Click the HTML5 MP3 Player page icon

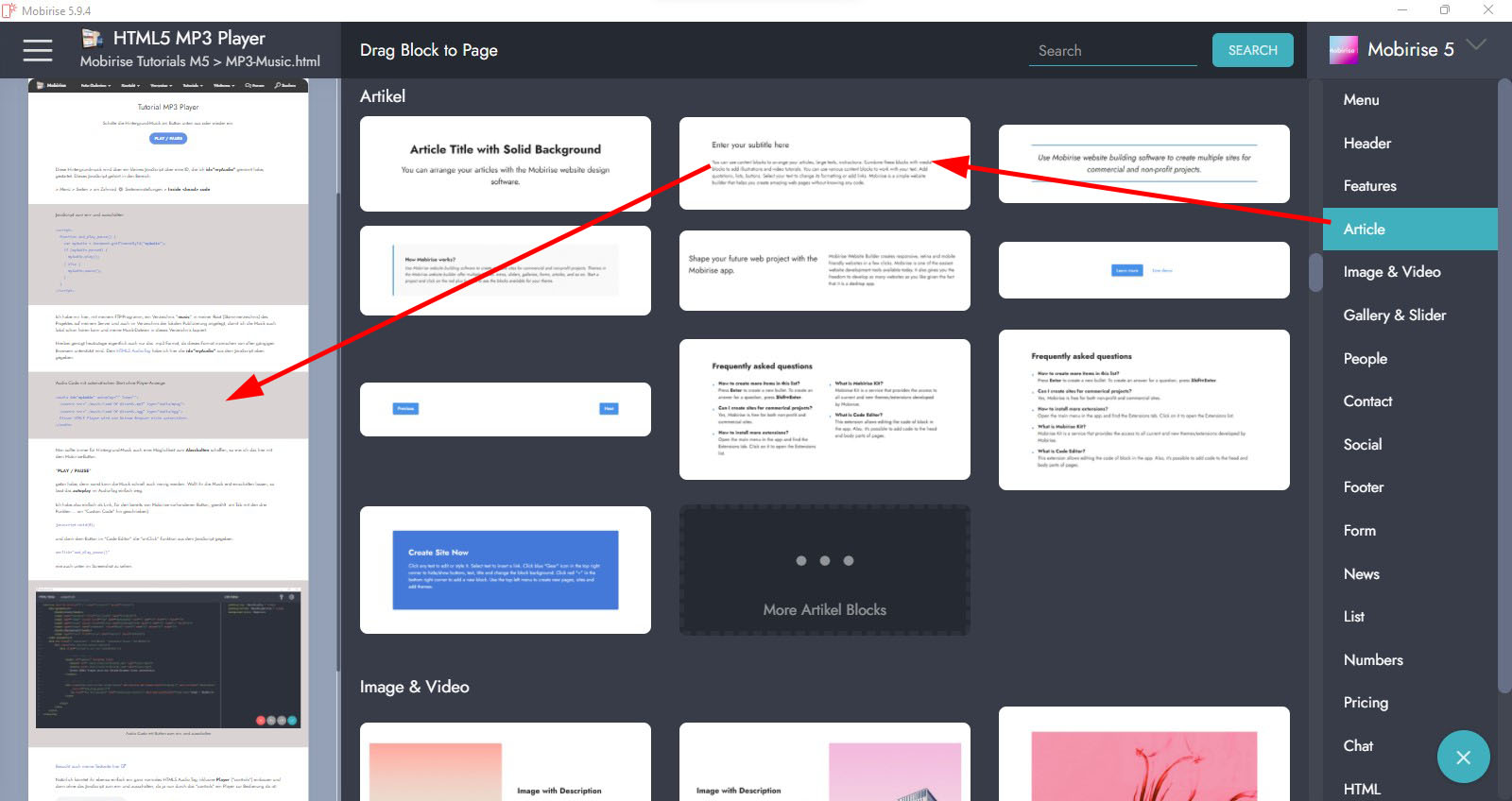92,38
